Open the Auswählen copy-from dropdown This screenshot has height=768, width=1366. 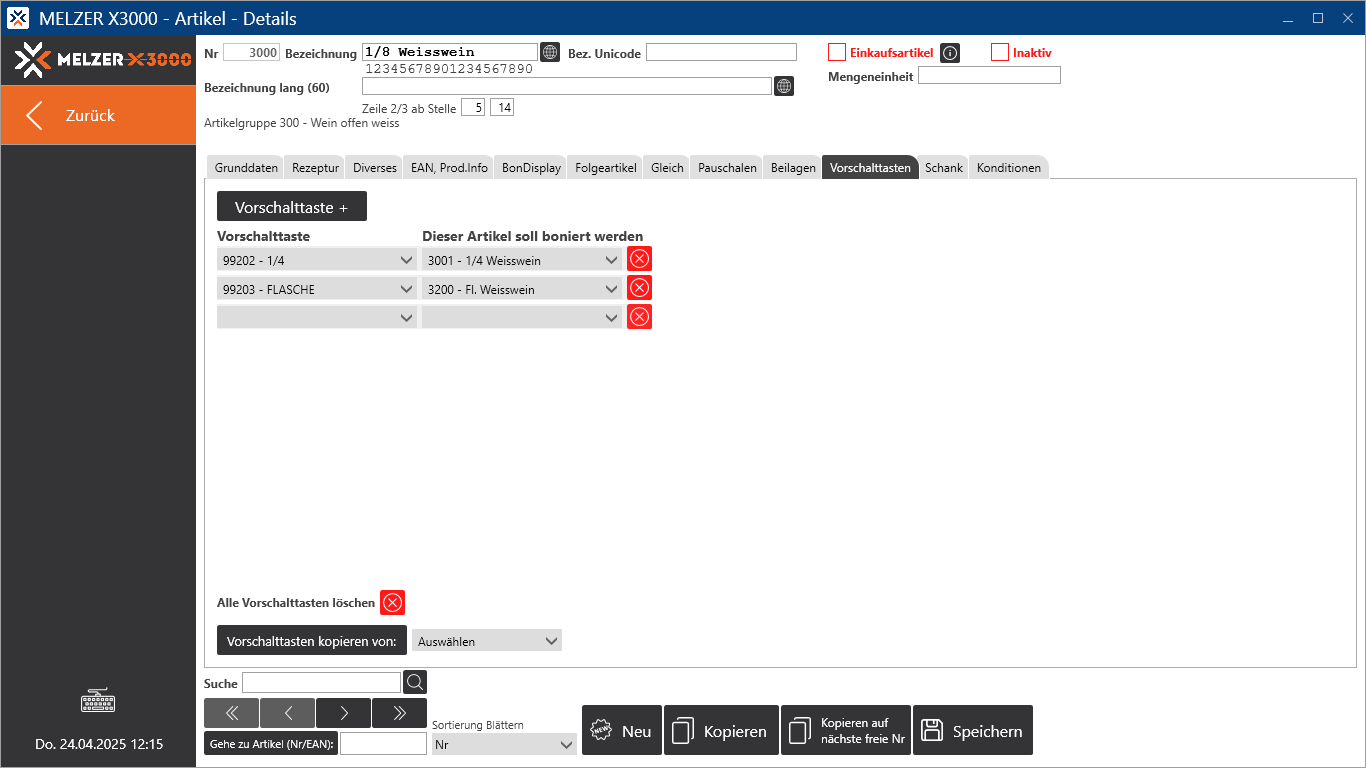click(x=487, y=641)
